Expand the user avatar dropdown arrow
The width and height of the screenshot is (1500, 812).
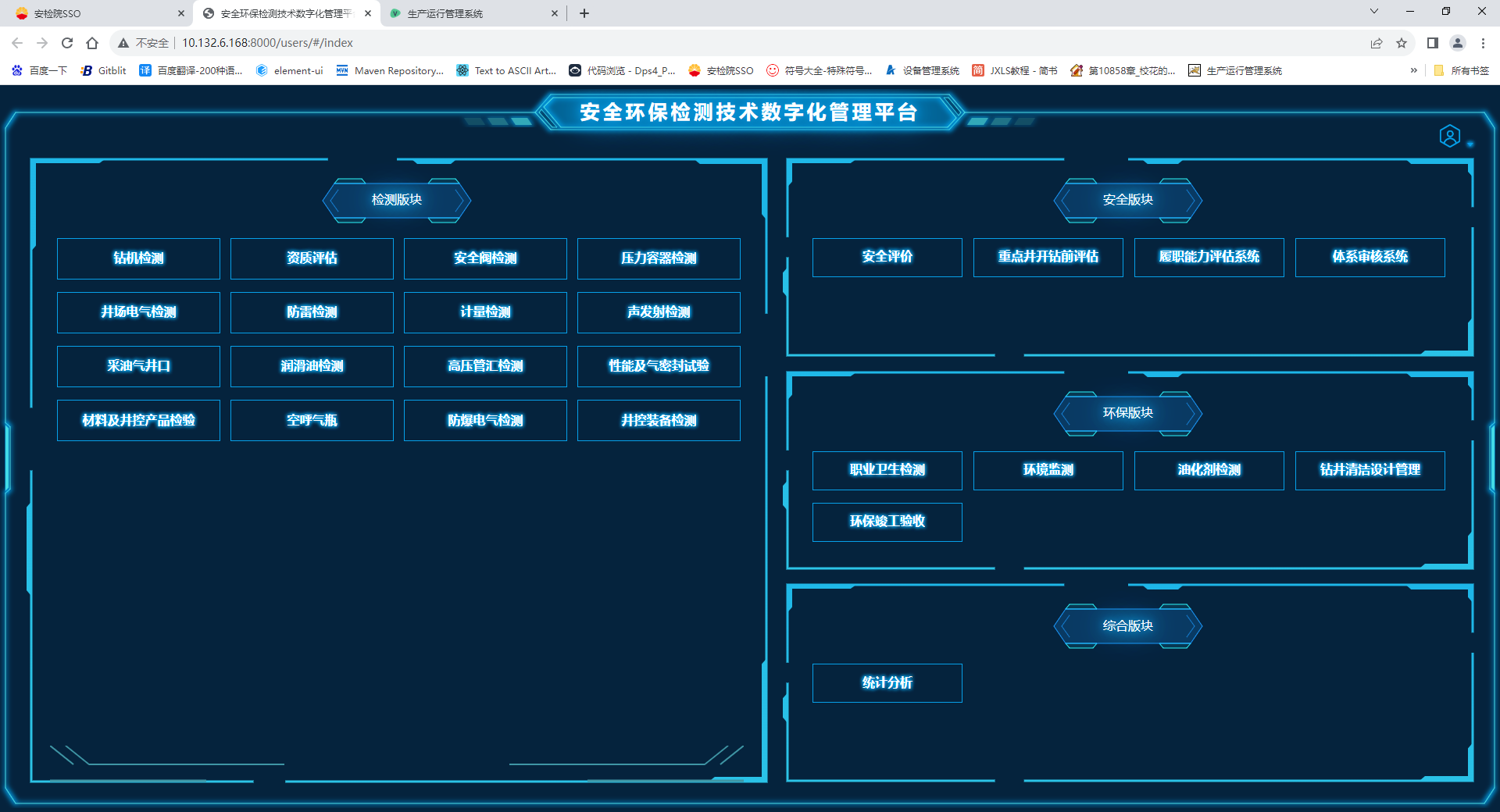[x=1470, y=144]
